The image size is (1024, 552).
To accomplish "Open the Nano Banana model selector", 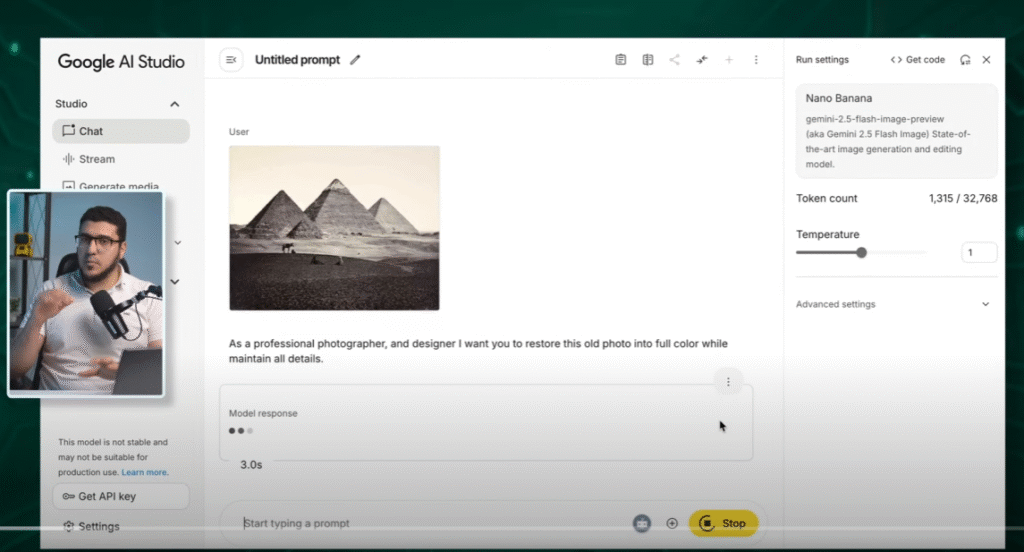I will [896, 130].
